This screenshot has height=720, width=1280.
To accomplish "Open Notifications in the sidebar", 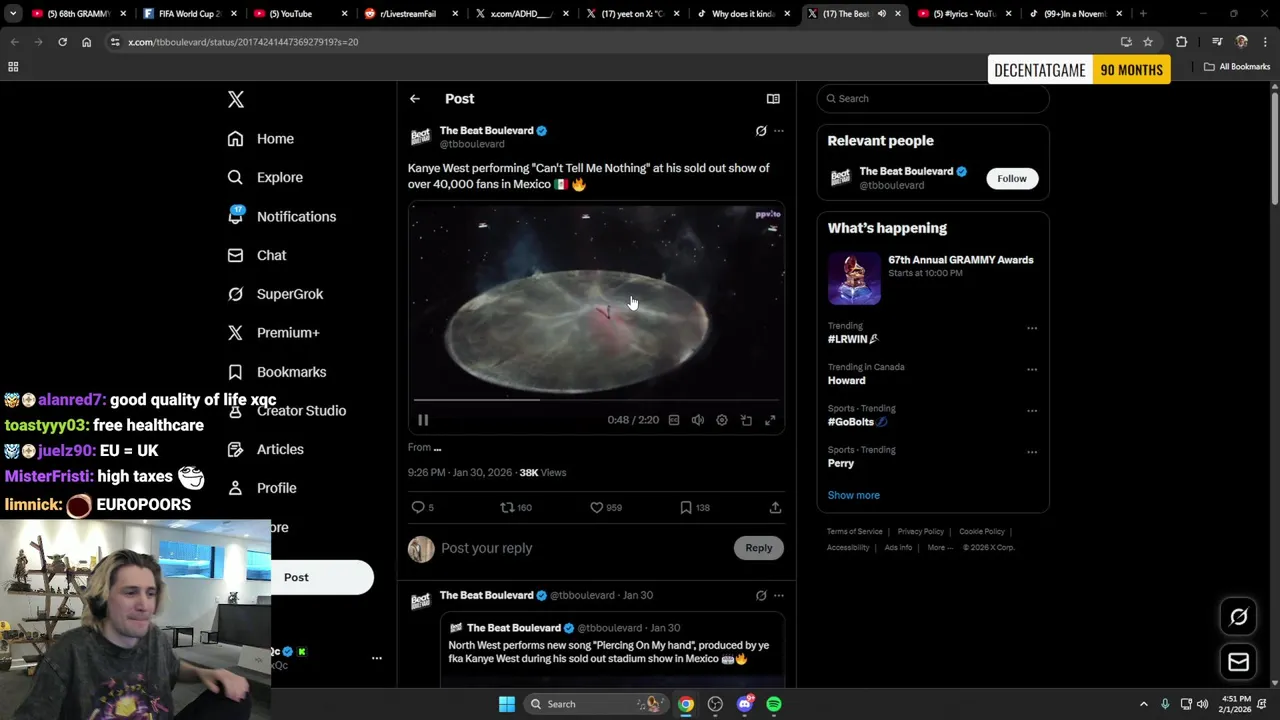I will tap(296, 217).
